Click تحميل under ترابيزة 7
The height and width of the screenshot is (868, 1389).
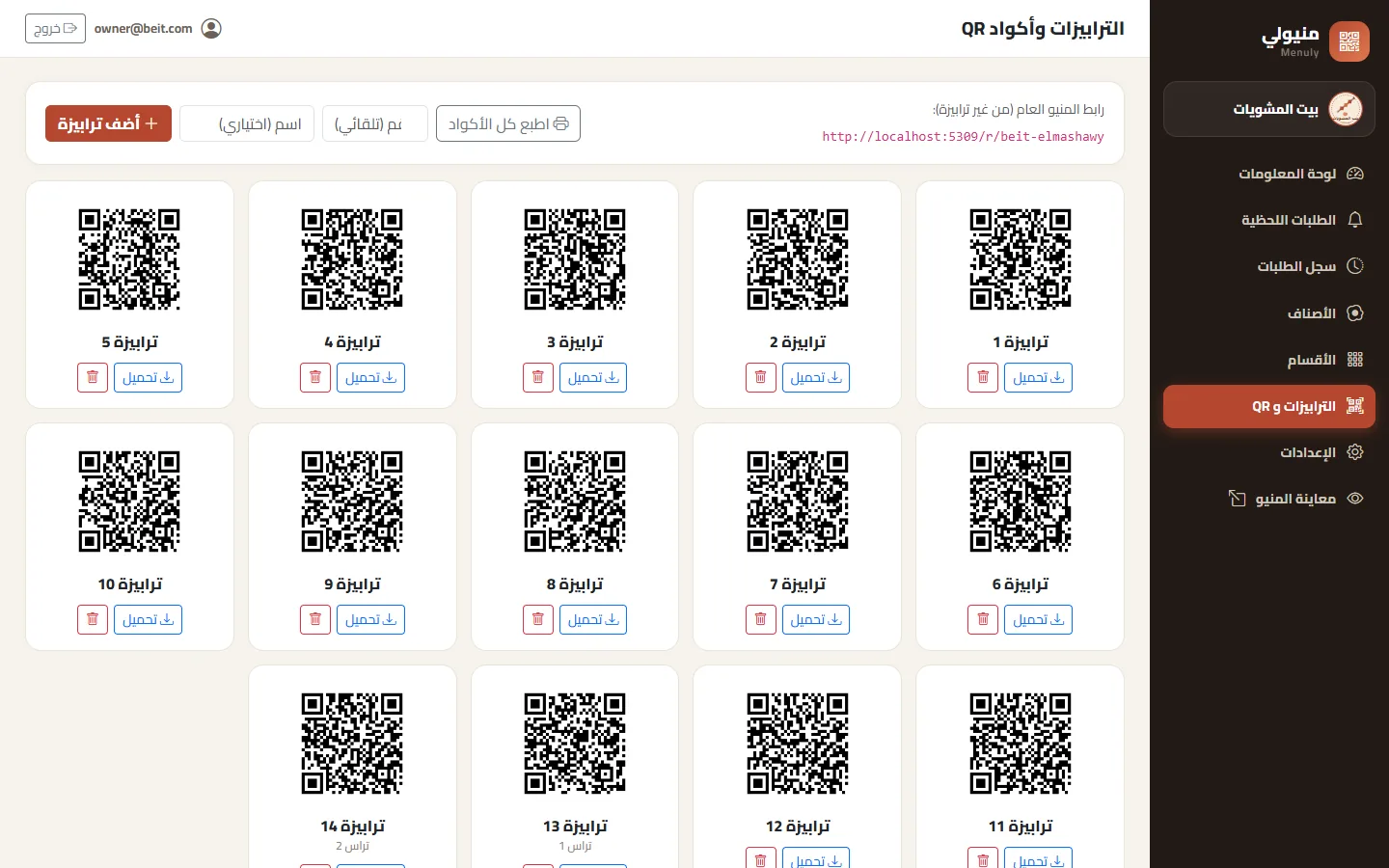pyautogui.click(x=816, y=619)
